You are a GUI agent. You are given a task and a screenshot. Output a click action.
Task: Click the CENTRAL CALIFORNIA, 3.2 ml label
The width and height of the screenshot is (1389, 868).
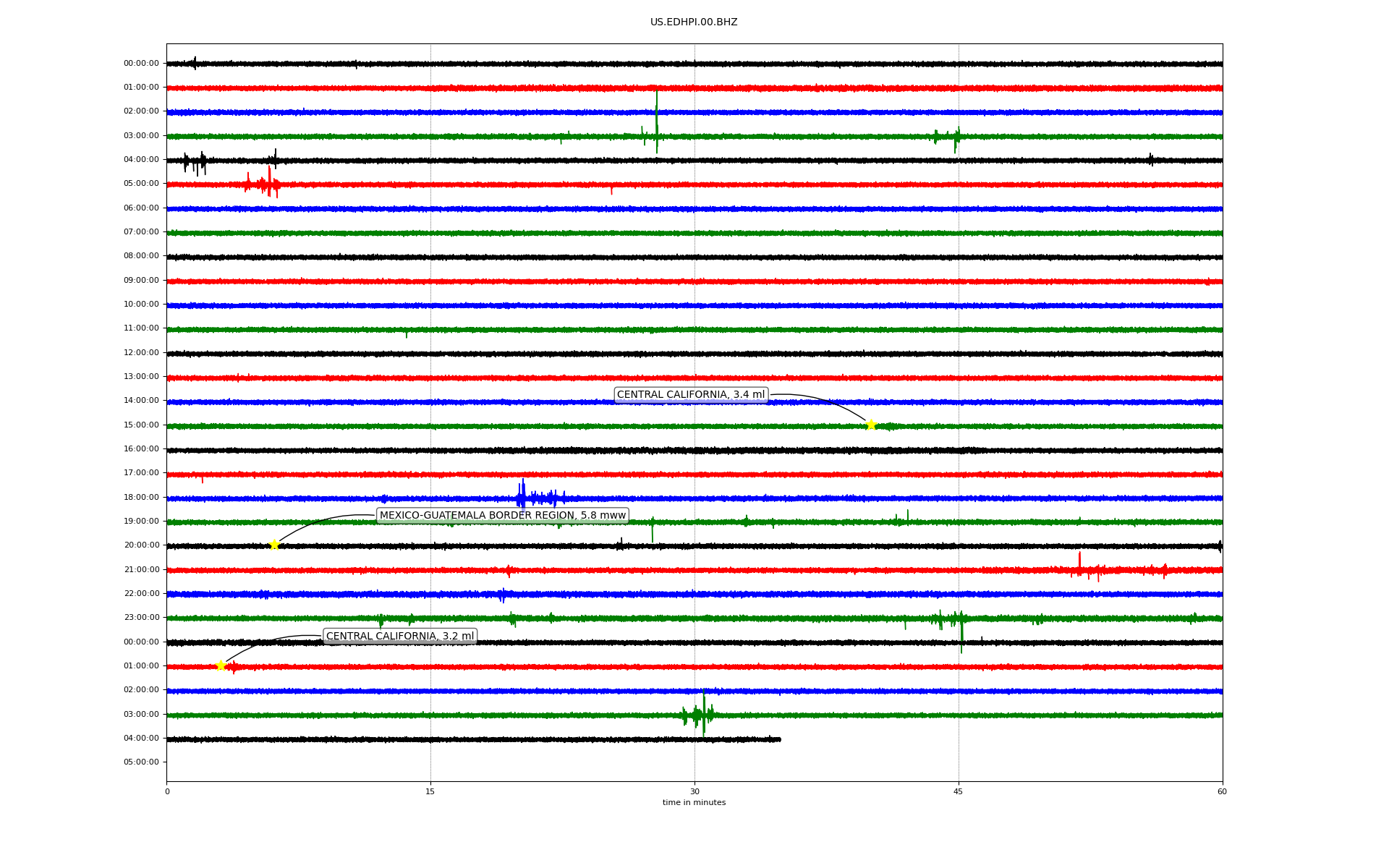[399, 637]
